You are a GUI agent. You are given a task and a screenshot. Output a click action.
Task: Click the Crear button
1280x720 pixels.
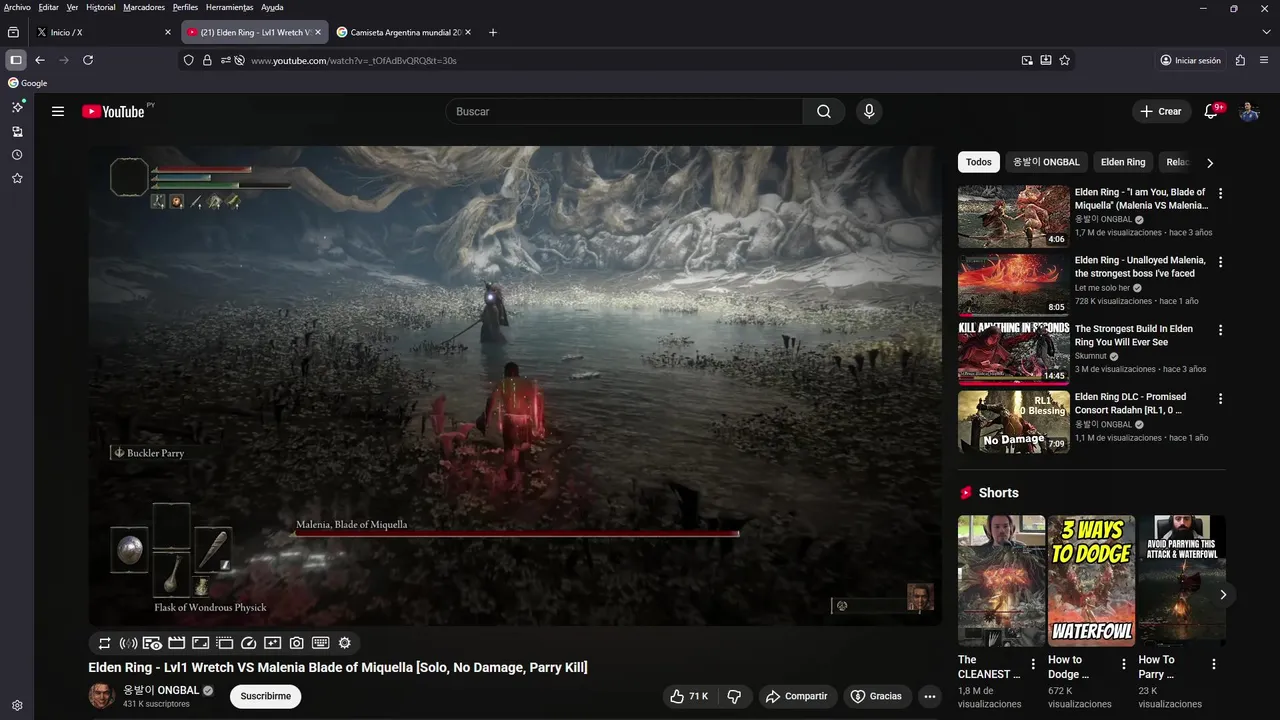(x=1161, y=111)
